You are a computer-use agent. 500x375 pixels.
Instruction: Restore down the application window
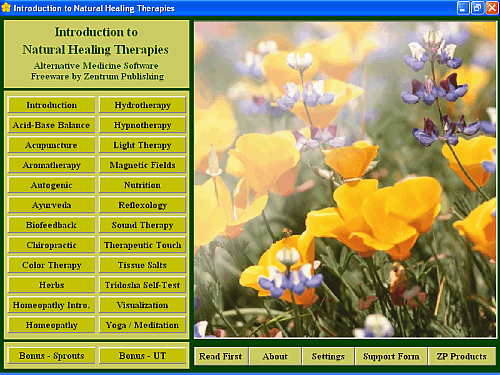pyautogui.click(x=477, y=8)
